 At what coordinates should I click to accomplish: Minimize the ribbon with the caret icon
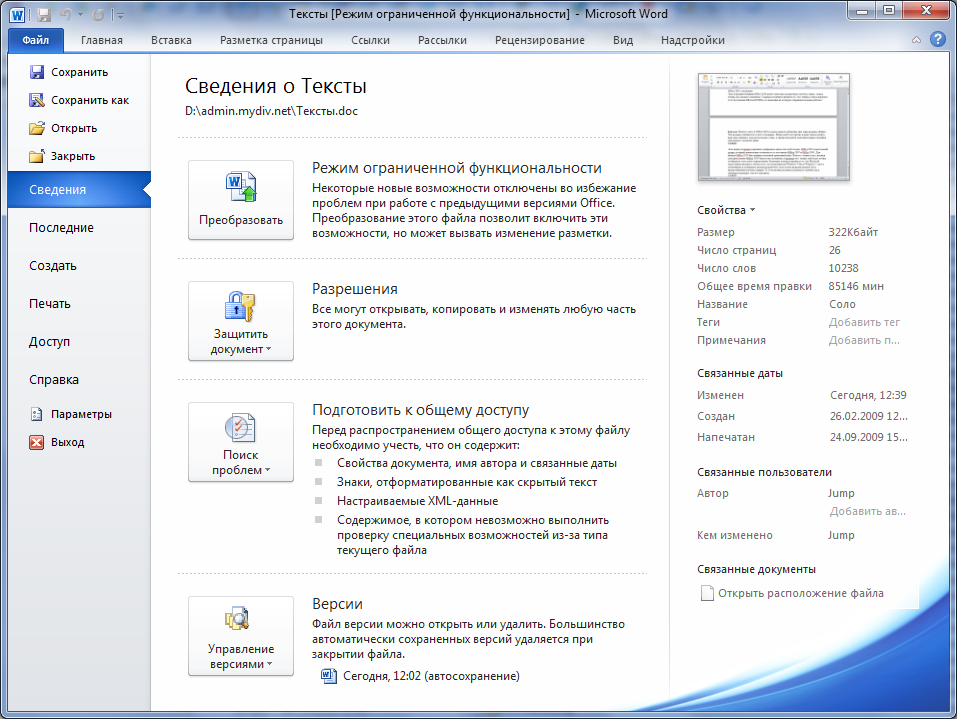pyautogui.click(x=916, y=40)
